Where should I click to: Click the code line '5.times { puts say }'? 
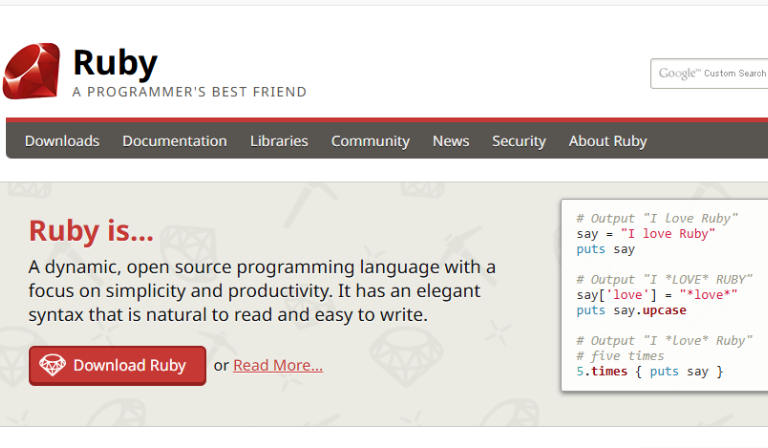click(649, 372)
